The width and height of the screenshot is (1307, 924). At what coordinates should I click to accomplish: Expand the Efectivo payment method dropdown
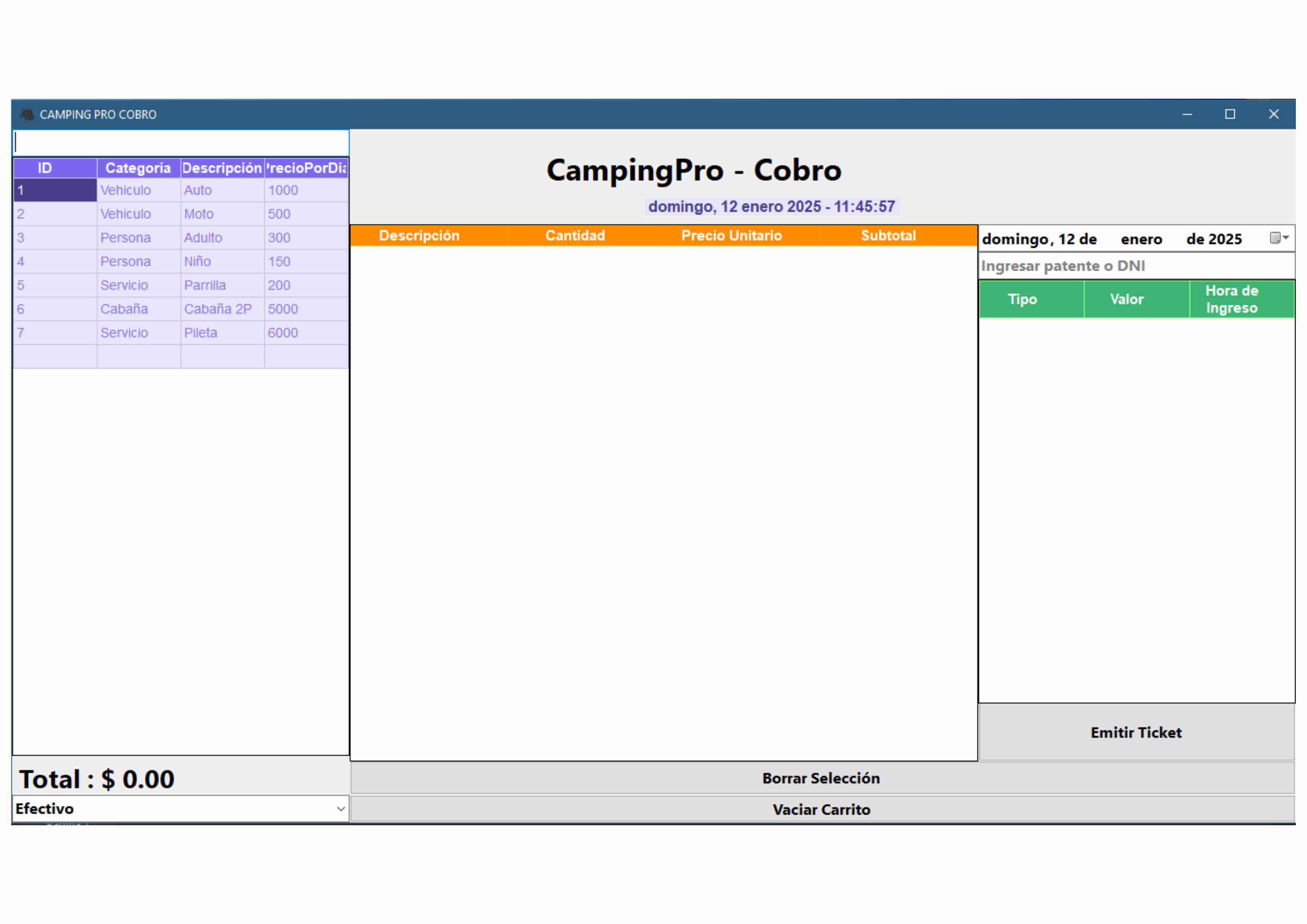click(x=341, y=808)
